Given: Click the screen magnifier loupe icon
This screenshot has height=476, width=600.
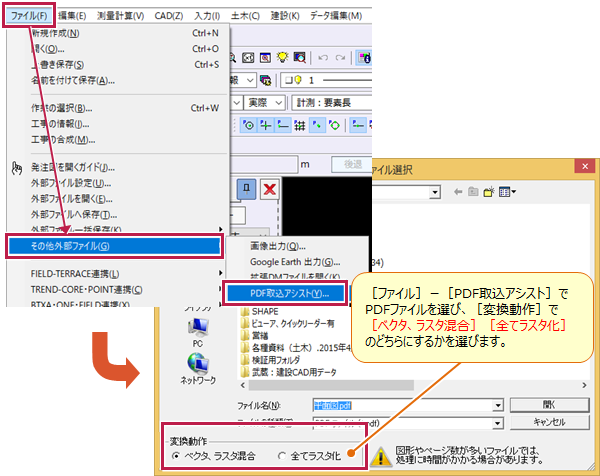Looking at the screenshot, I should (300, 58).
